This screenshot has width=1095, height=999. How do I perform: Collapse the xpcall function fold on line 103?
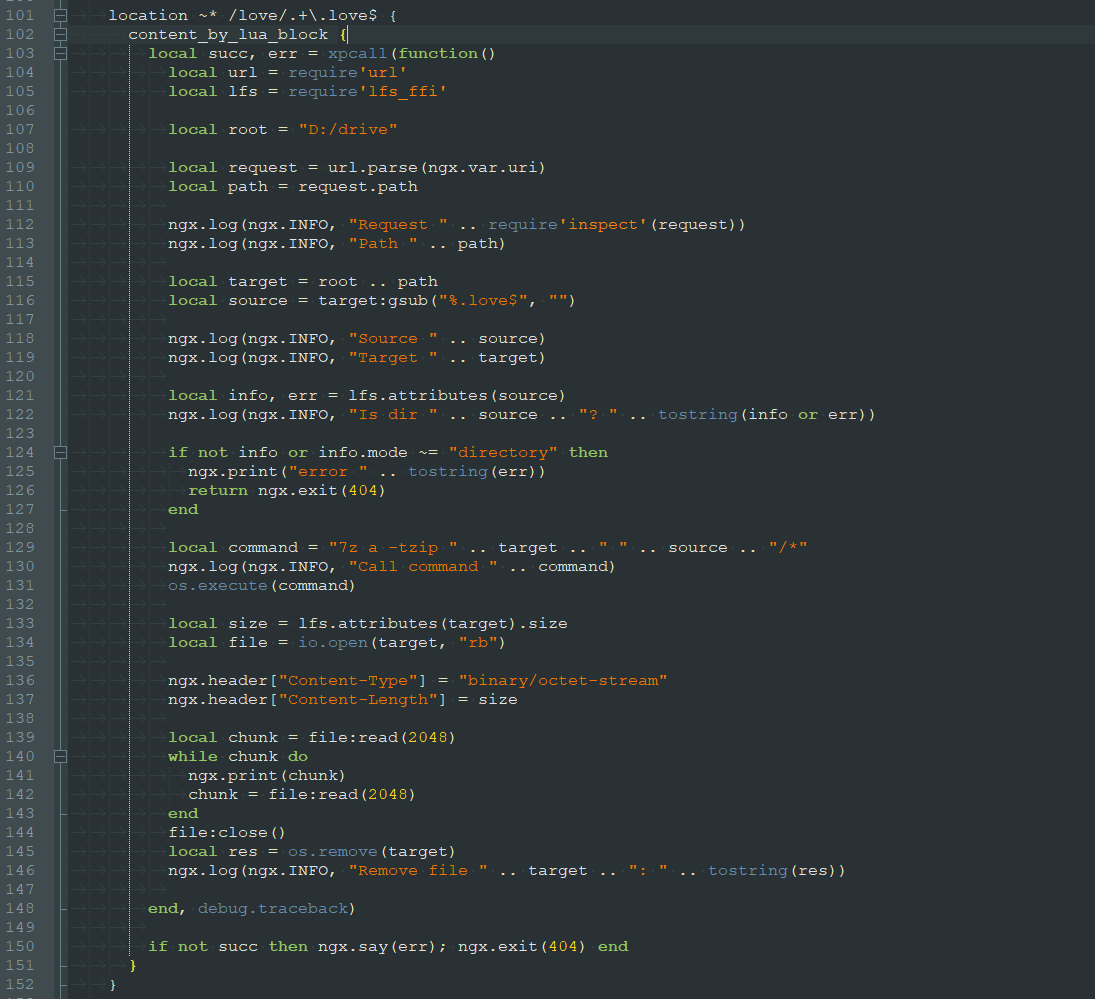[x=61, y=53]
